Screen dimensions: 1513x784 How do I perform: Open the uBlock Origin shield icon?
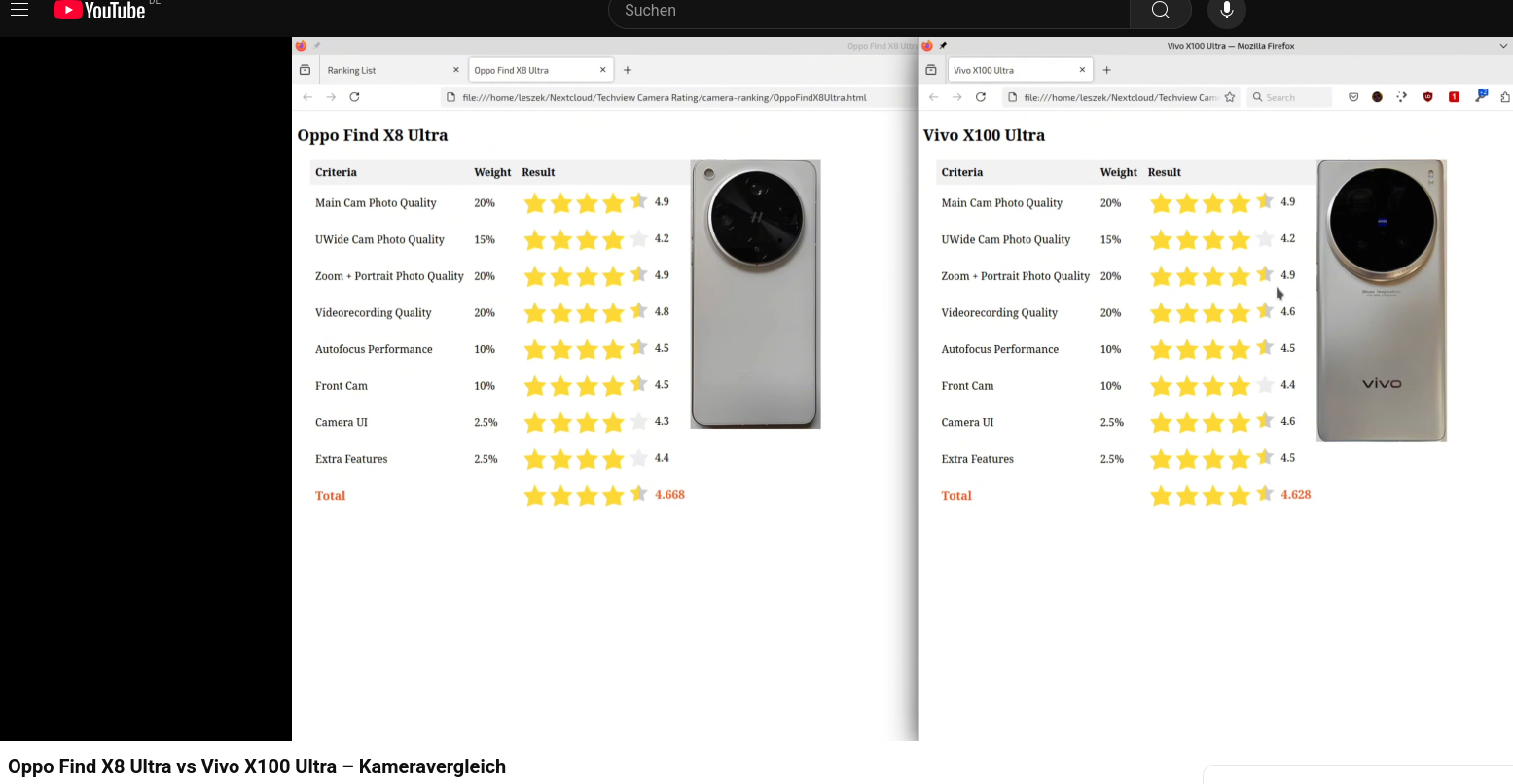pos(1427,97)
